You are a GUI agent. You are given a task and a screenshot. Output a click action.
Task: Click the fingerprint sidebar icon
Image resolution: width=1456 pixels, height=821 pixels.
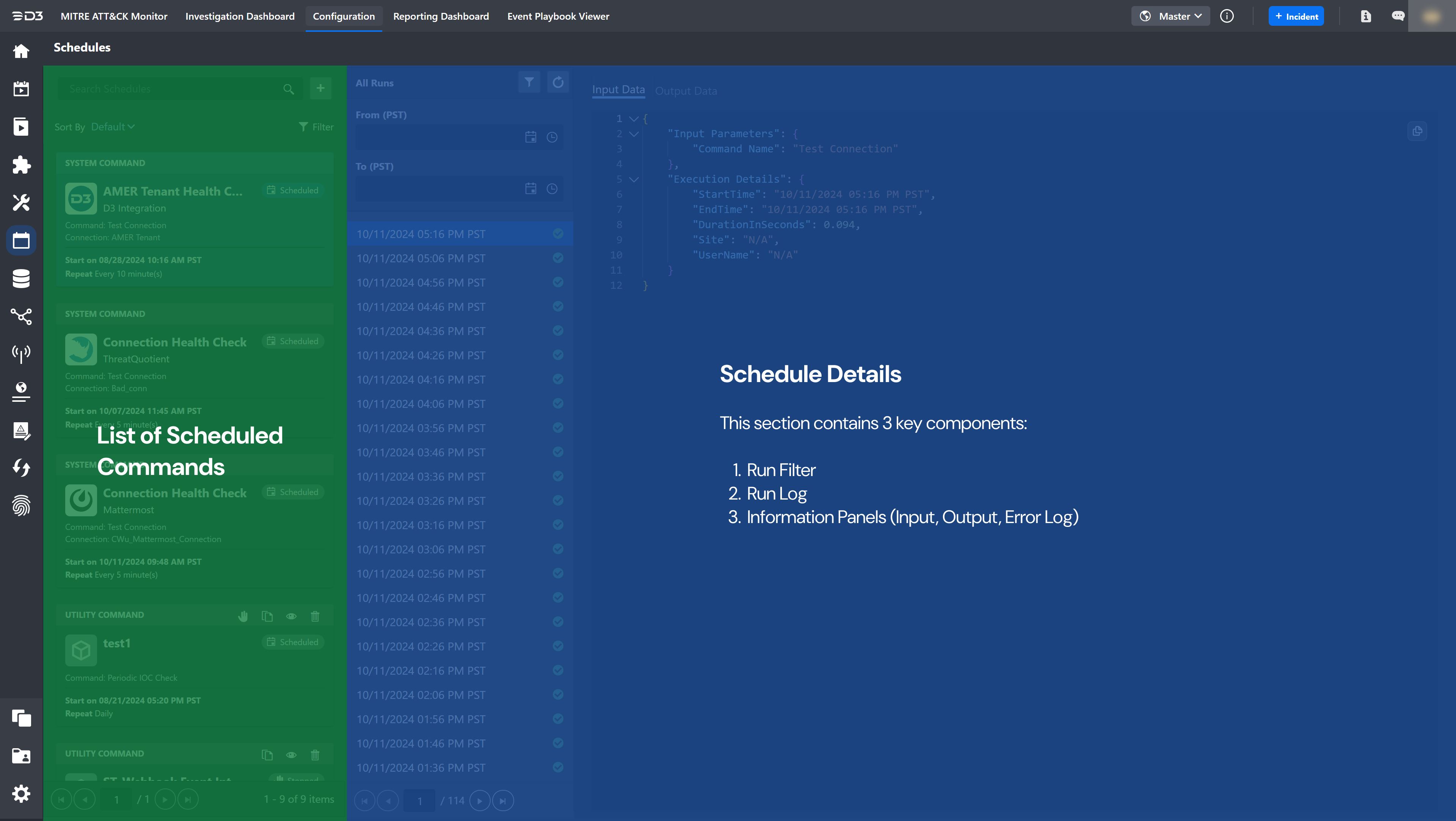coord(21,506)
